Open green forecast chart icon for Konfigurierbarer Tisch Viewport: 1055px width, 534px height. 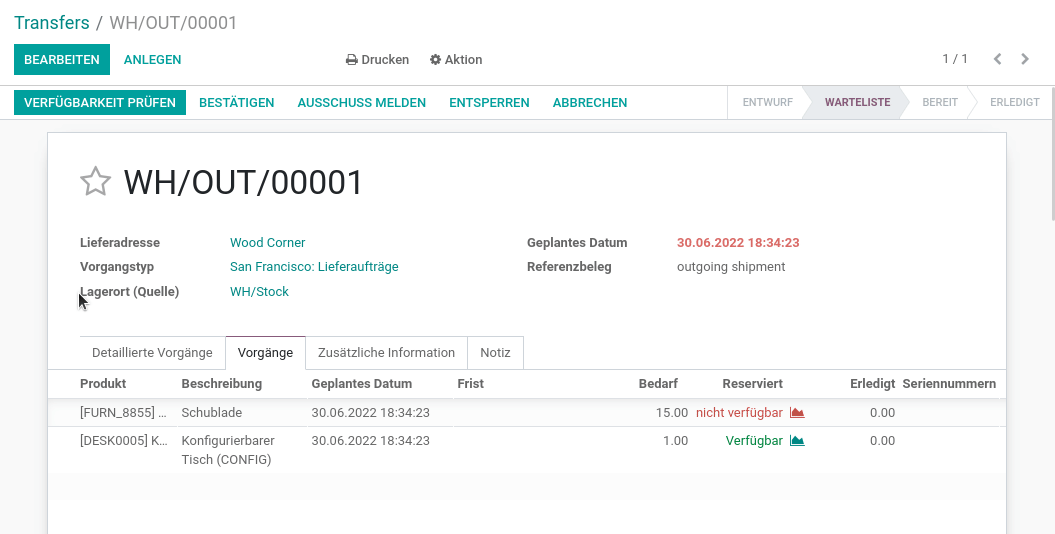pyautogui.click(x=797, y=441)
